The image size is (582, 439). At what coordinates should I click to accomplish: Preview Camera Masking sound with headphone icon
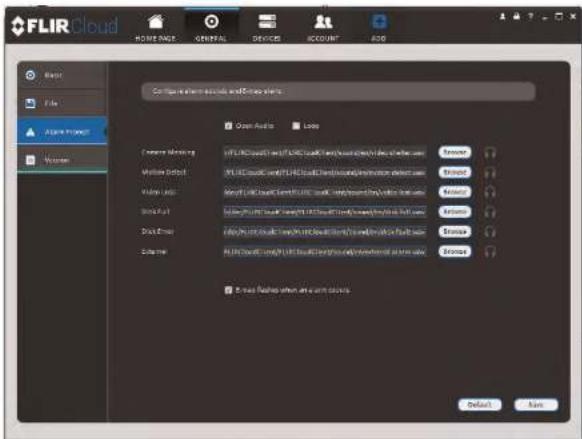(490, 153)
